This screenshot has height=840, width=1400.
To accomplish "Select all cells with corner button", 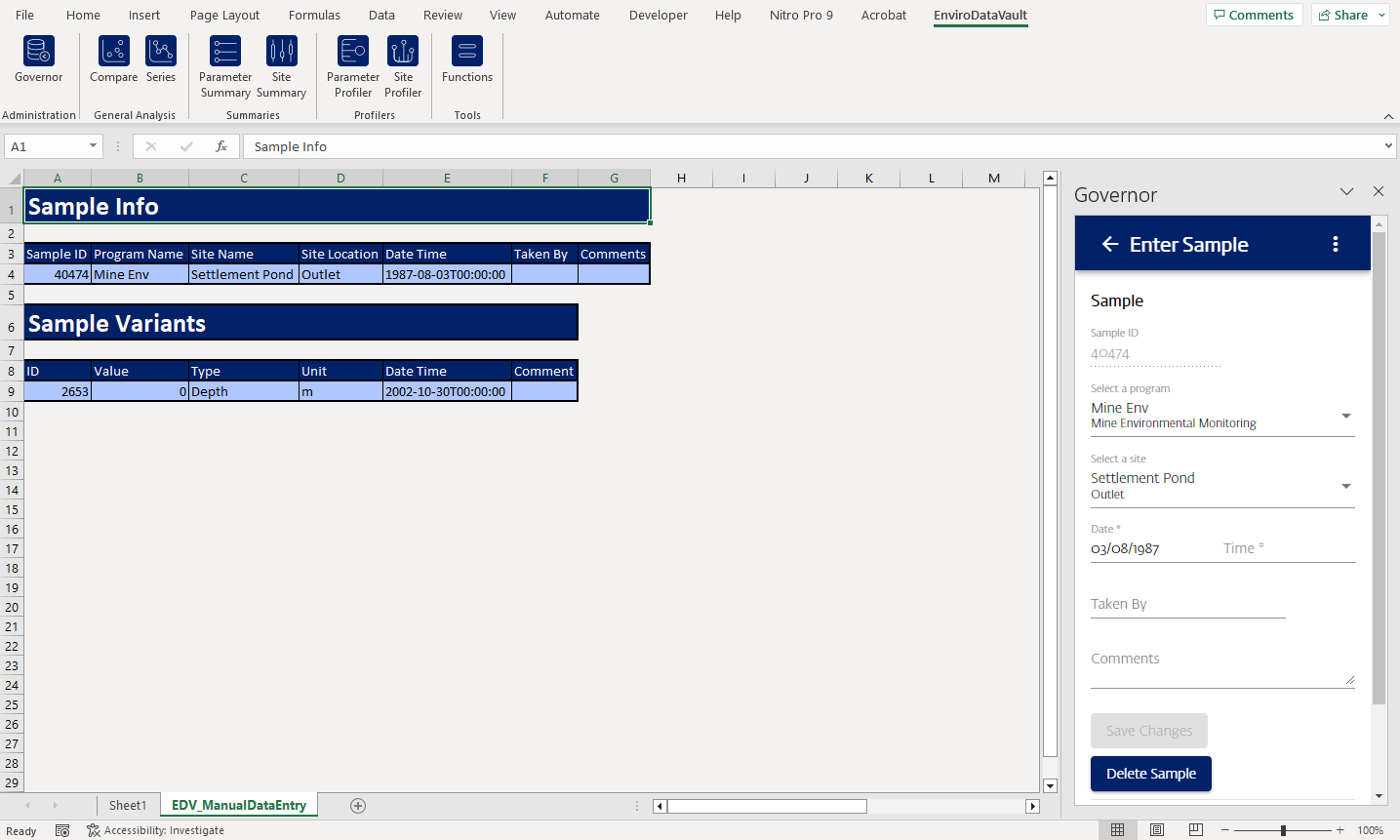I will coord(13,178).
